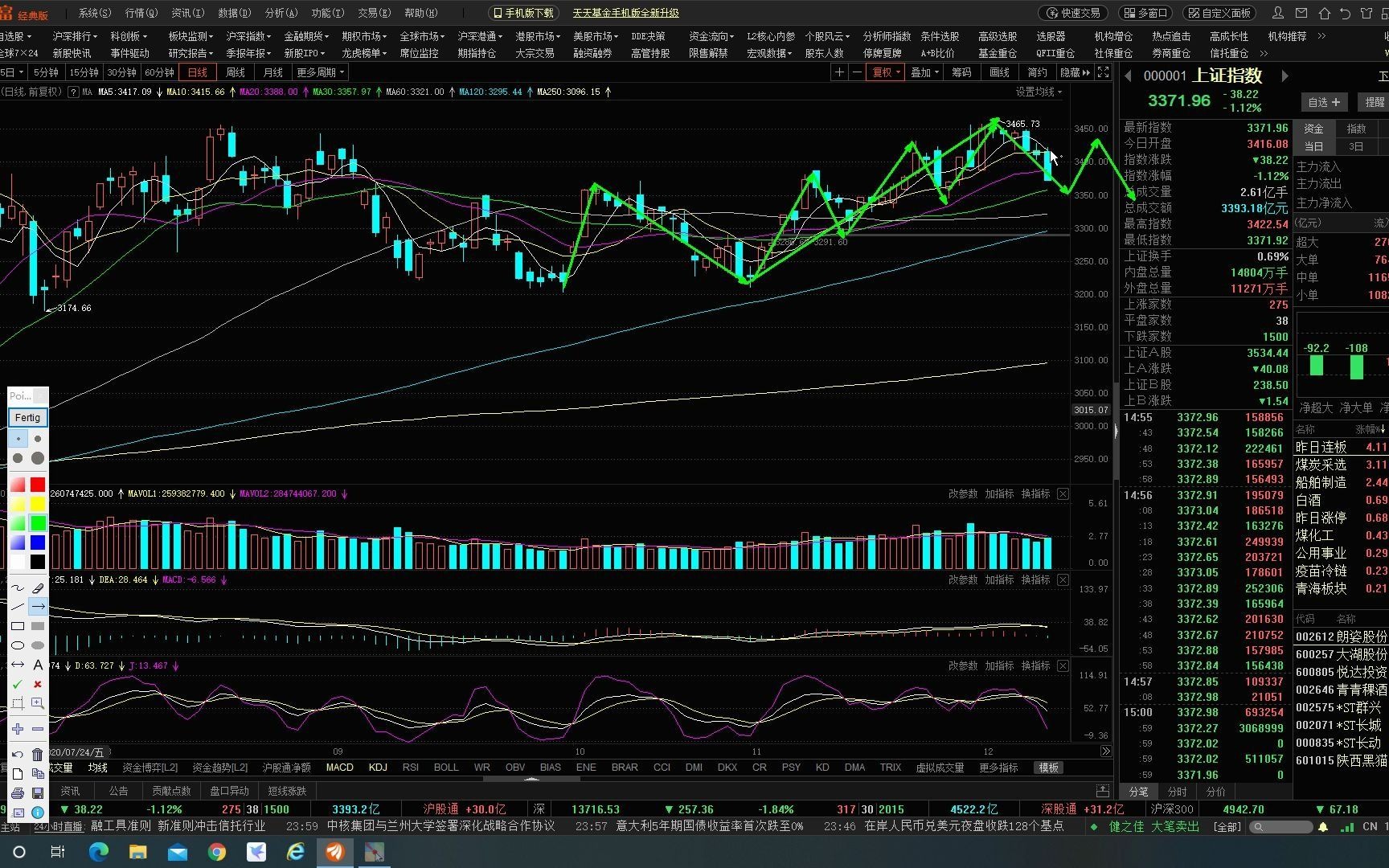Open the 系统(S) menu
The width and height of the screenshot is (1389, 868).
95,13
